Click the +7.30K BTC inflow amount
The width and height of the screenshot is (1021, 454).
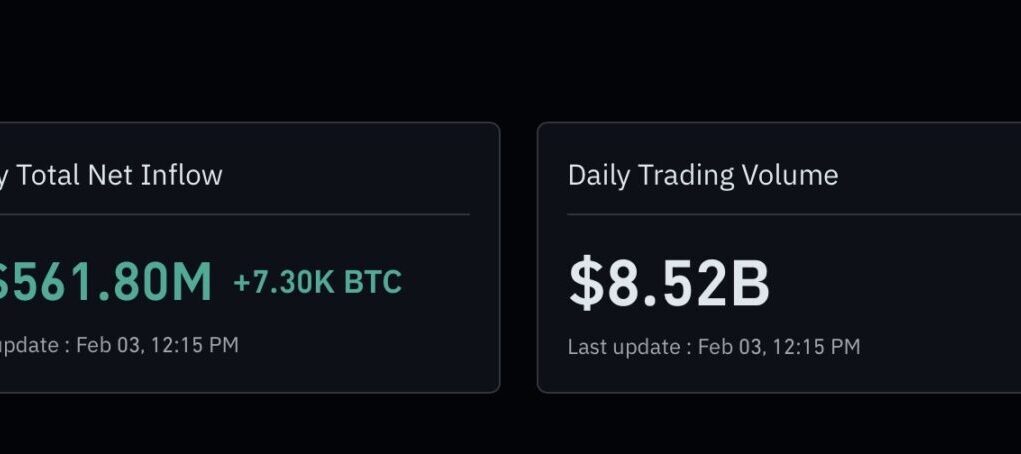[x=317, y=283]
